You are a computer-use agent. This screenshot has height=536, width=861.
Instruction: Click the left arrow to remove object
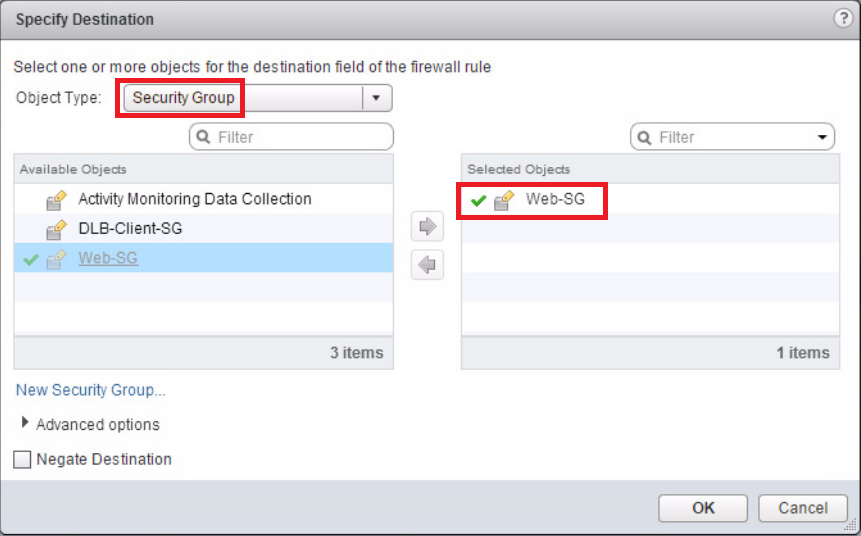tap(427, 265)
